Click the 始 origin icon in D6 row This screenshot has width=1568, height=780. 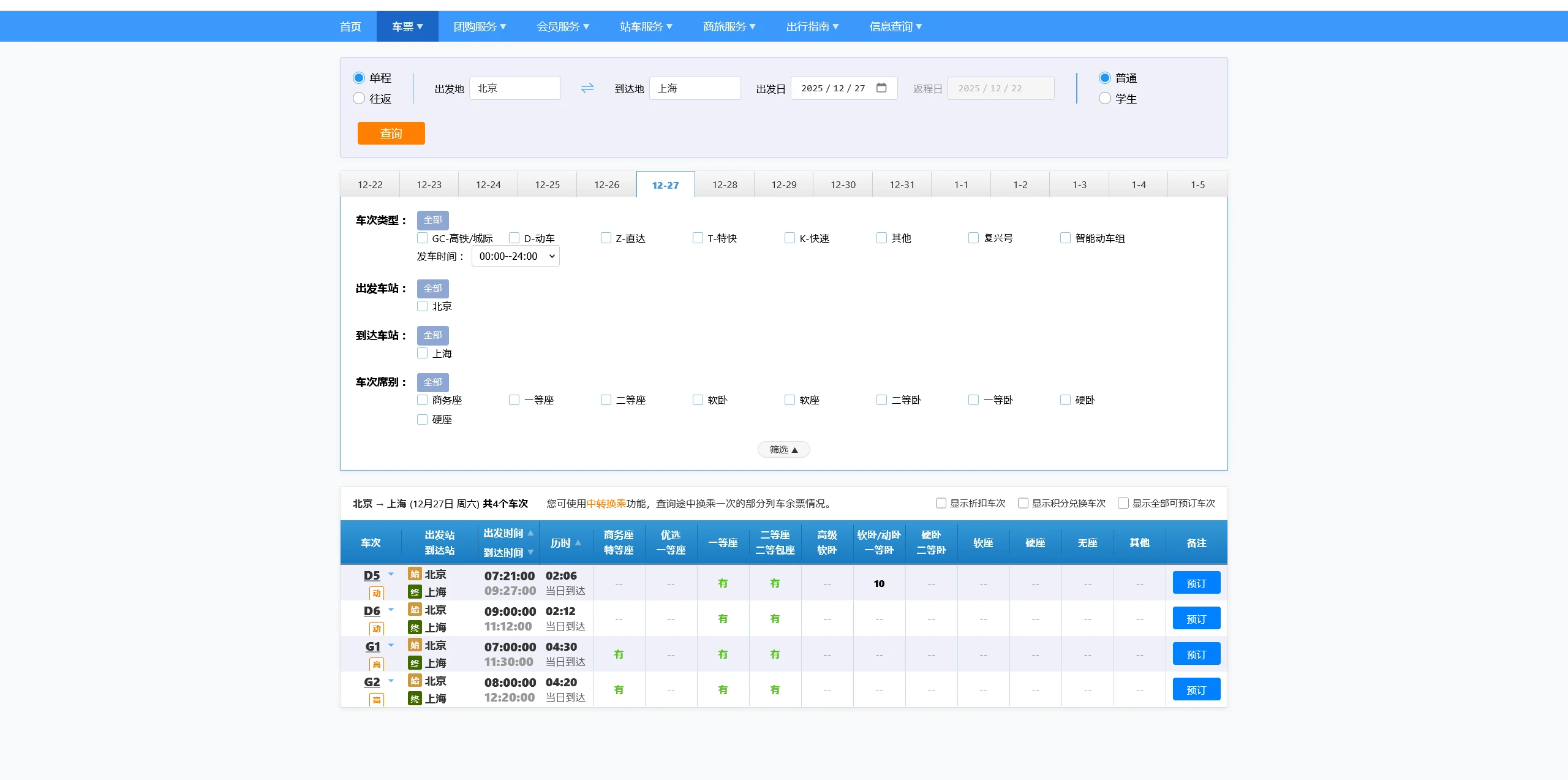(415, 610)
